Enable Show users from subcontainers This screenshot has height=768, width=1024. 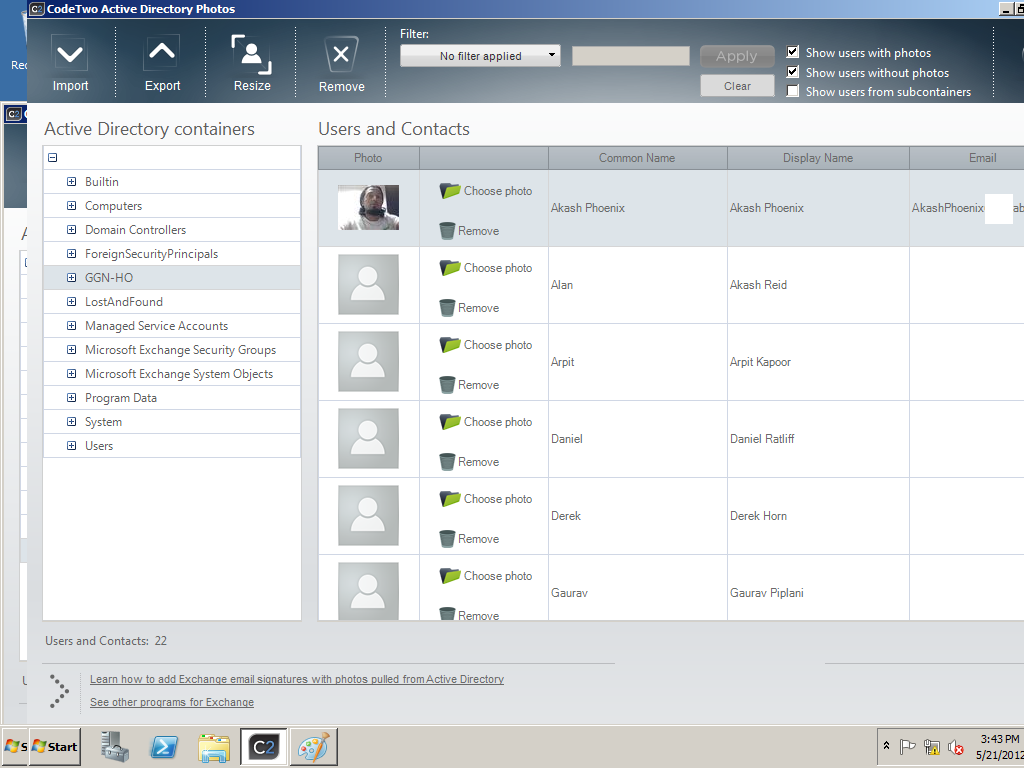(x=792, y=91)
